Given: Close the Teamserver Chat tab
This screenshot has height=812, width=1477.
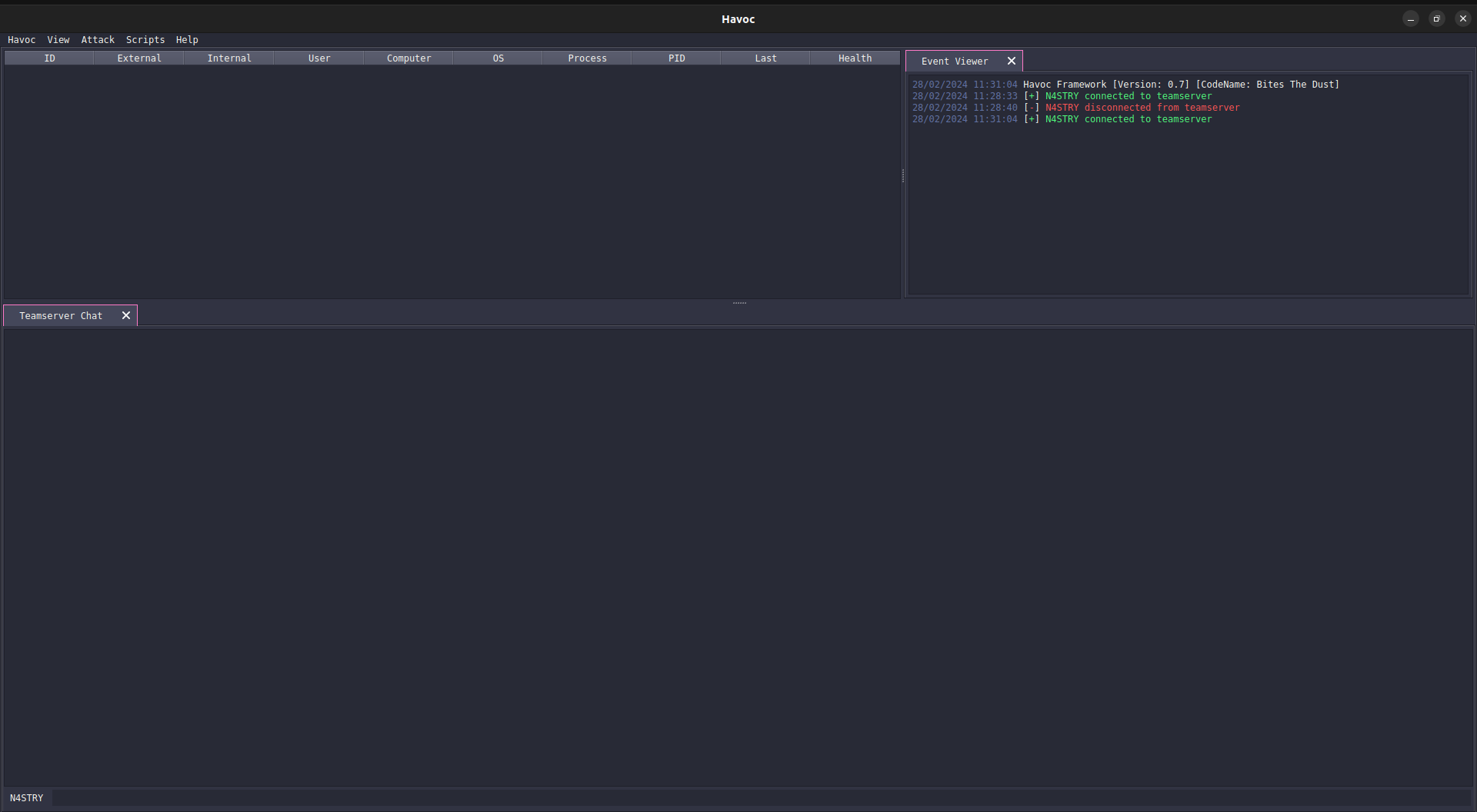Looking at the screenshot, I should (126, 316).
